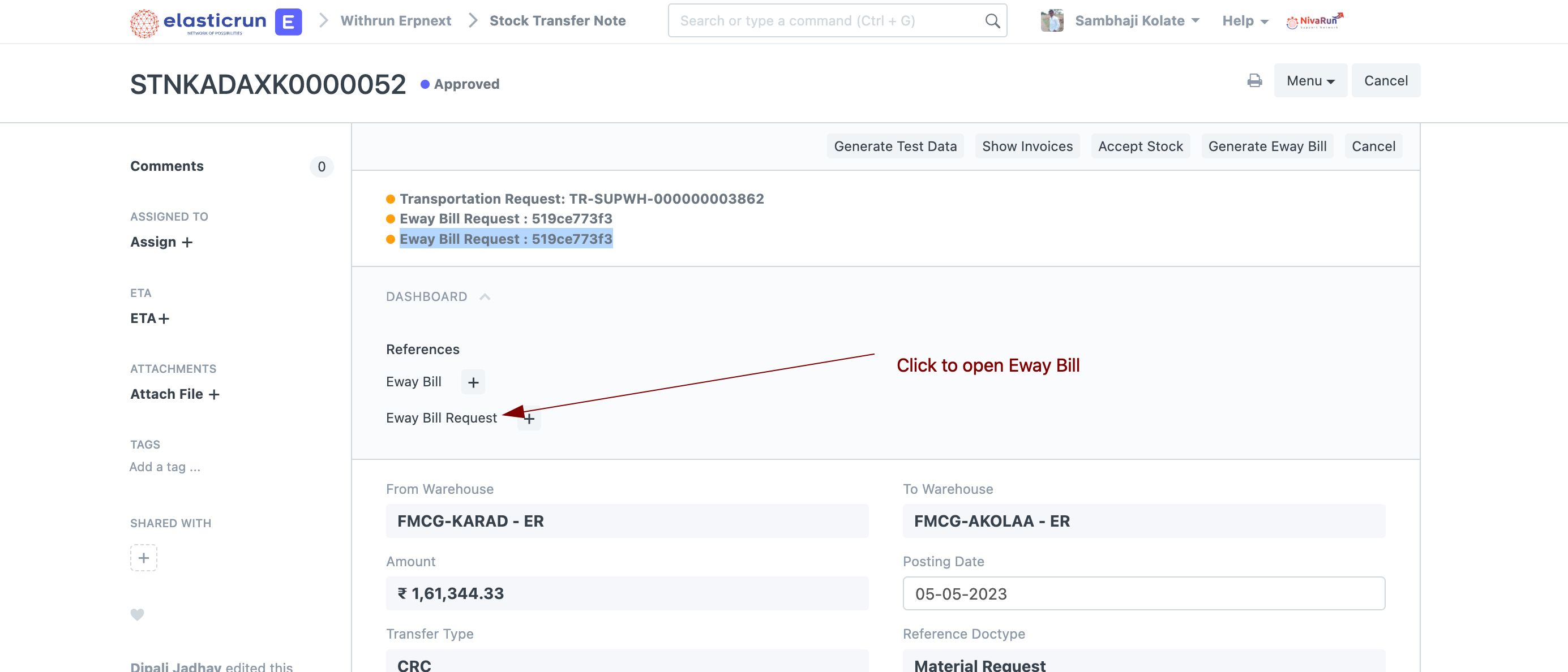Open Eway Bill Request reference link
The height and width of the screenshot is (672, 1568).
[442, 419]
